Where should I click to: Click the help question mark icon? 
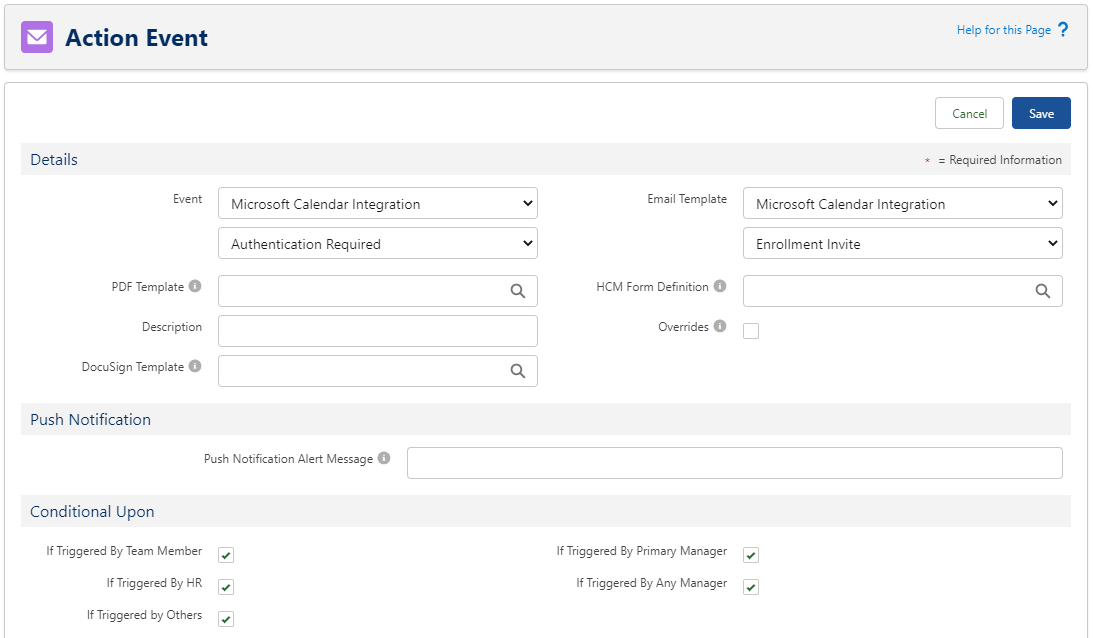click(1063, 30)
